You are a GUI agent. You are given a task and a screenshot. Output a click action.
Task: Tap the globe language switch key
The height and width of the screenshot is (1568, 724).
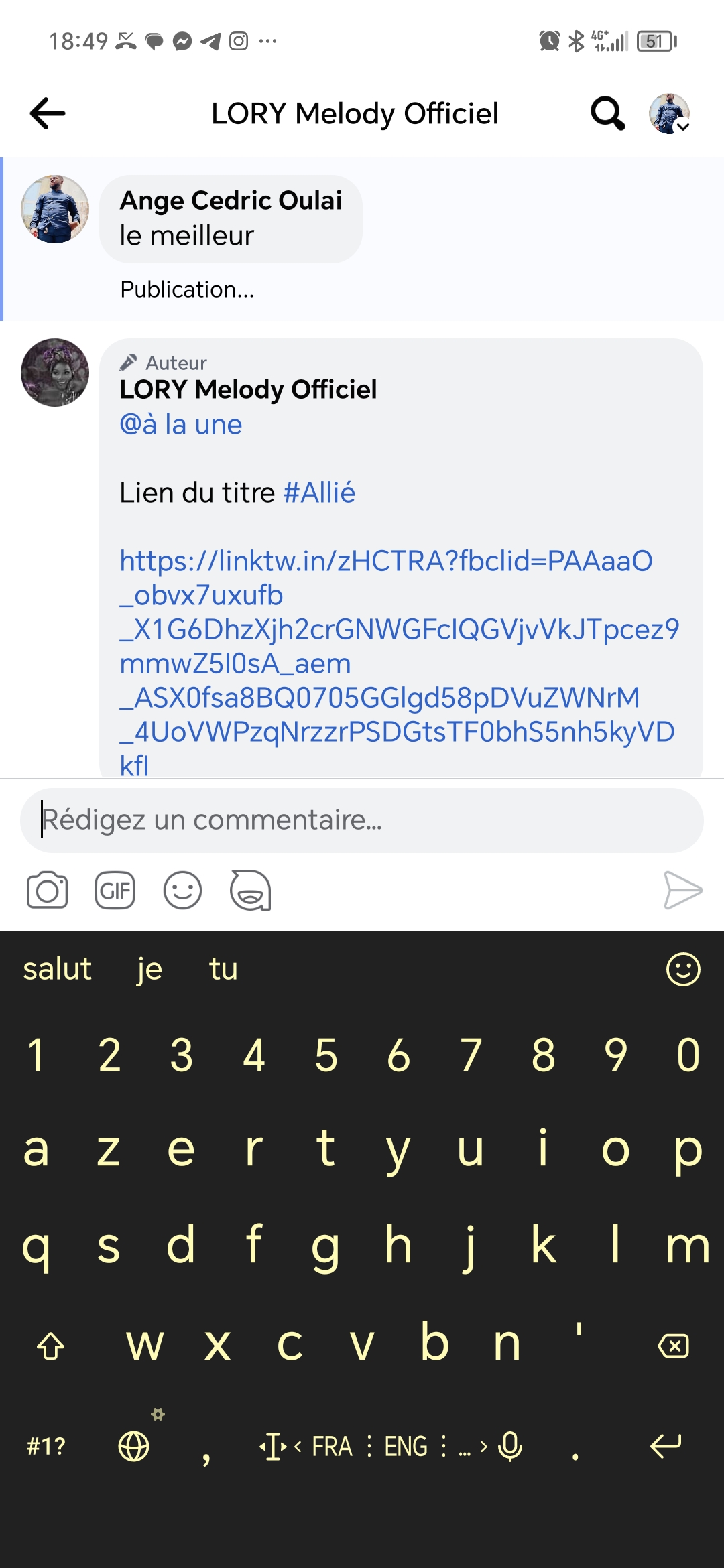point(134,1446)
